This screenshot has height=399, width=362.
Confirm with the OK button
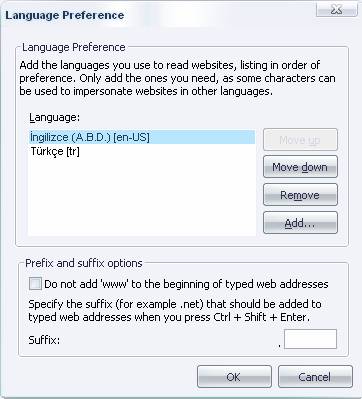(x=234, y=377)
